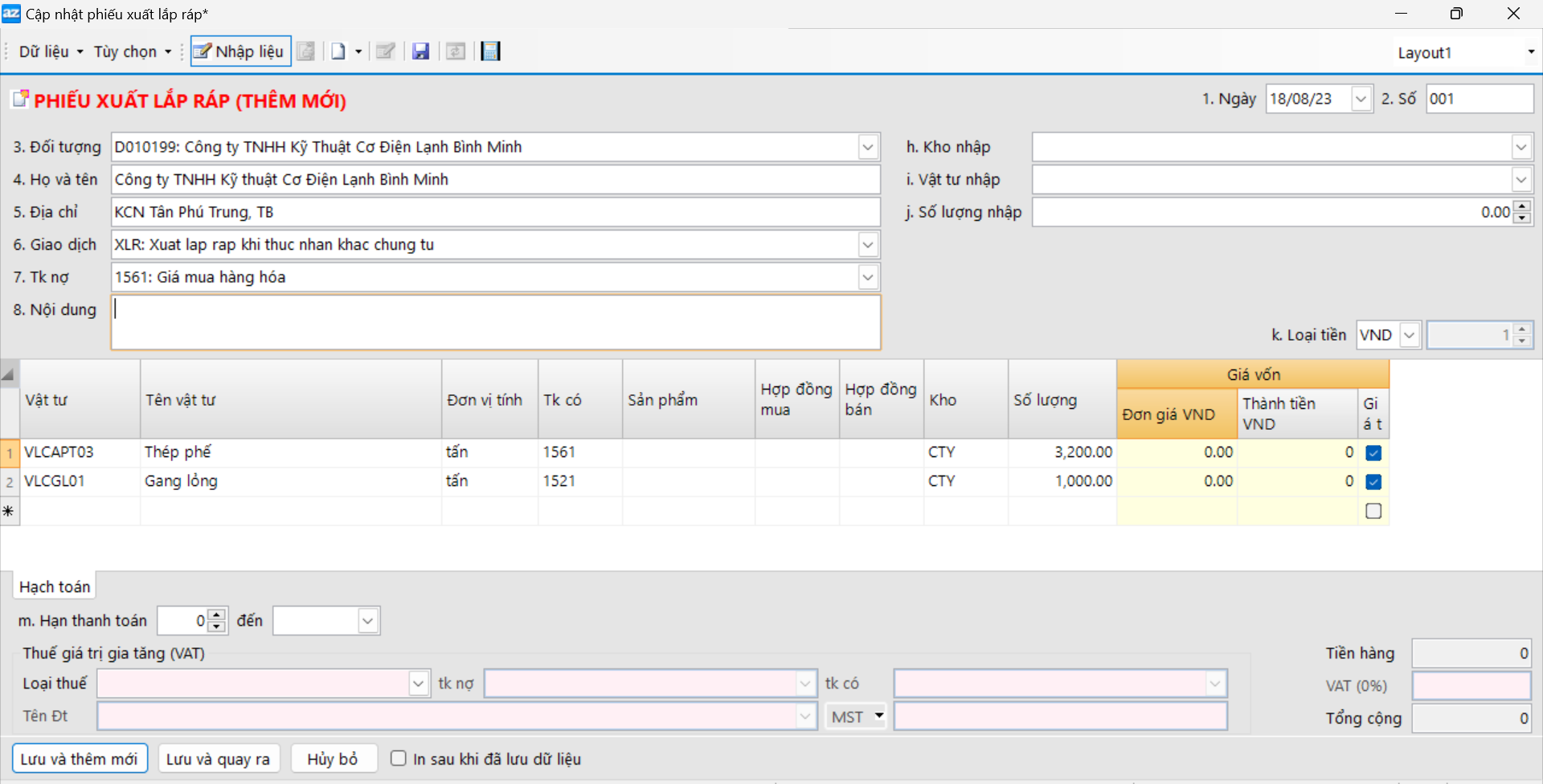1543x784 pixels.
Task: Click the grayed-out edit pencil icon
Action: tap(386, 51)
